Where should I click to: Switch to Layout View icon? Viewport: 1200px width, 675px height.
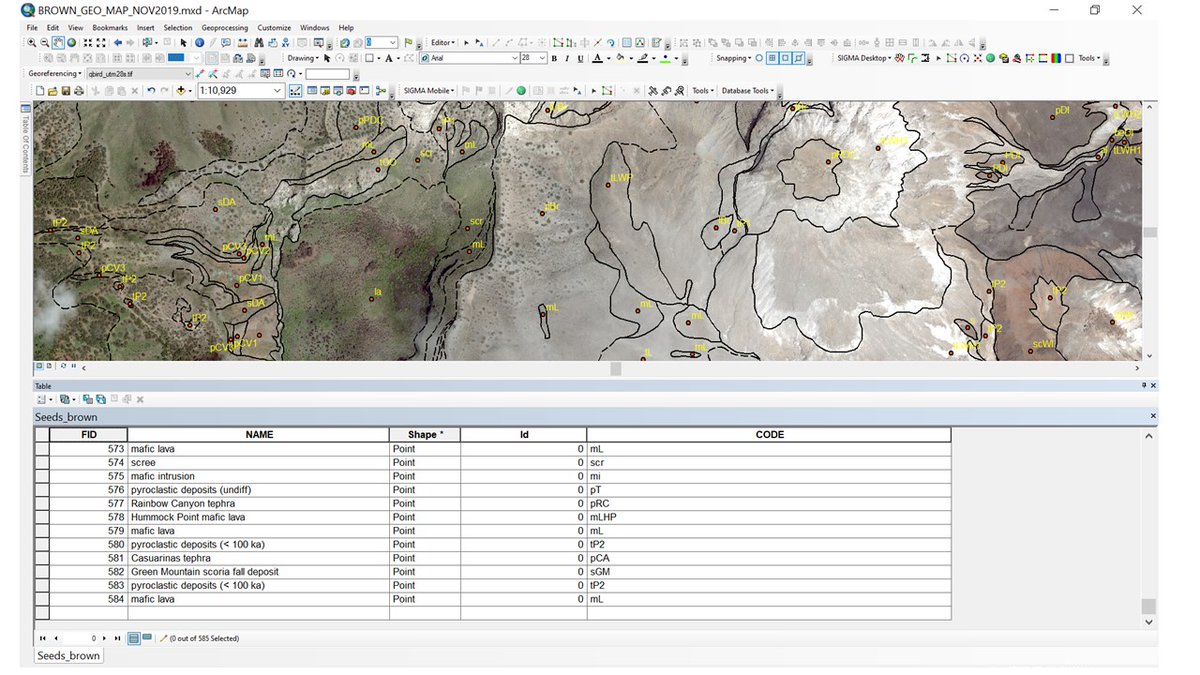[48, 366]
